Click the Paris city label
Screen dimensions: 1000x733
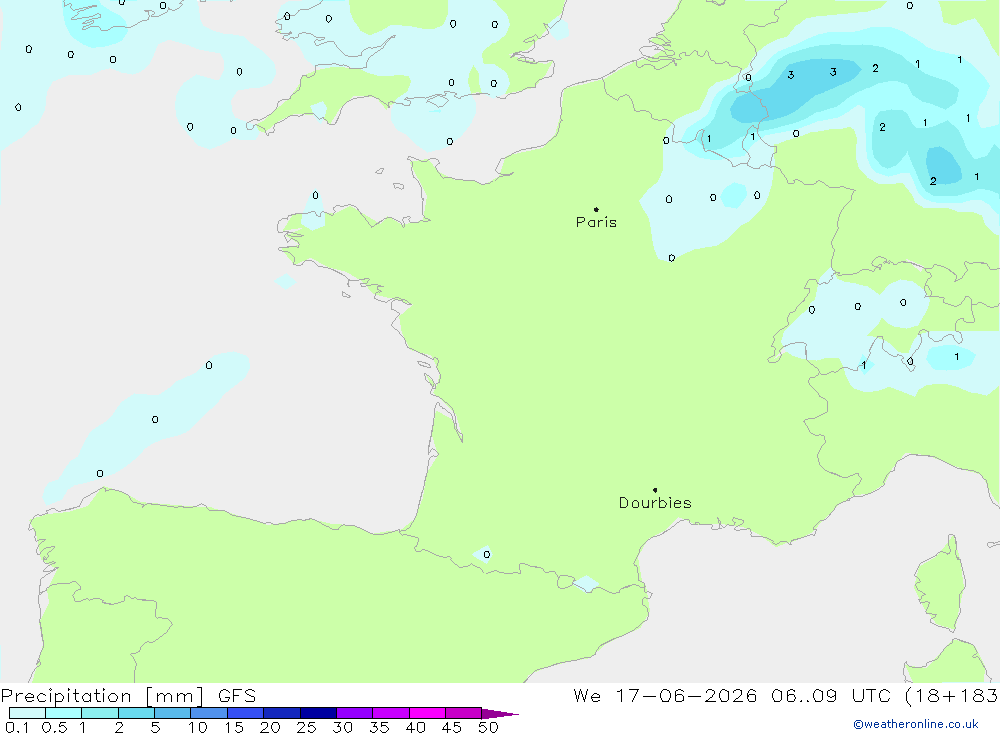596,223
